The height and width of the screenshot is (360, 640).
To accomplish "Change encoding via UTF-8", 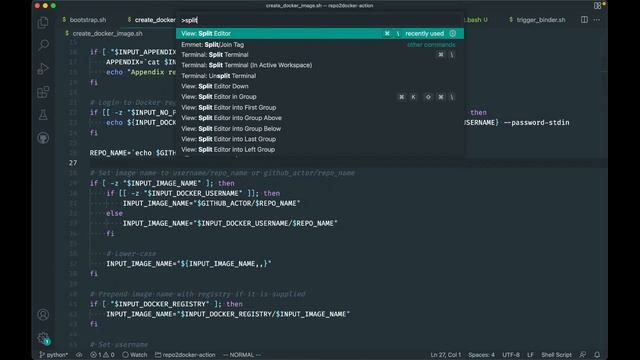I will (511, 355).
